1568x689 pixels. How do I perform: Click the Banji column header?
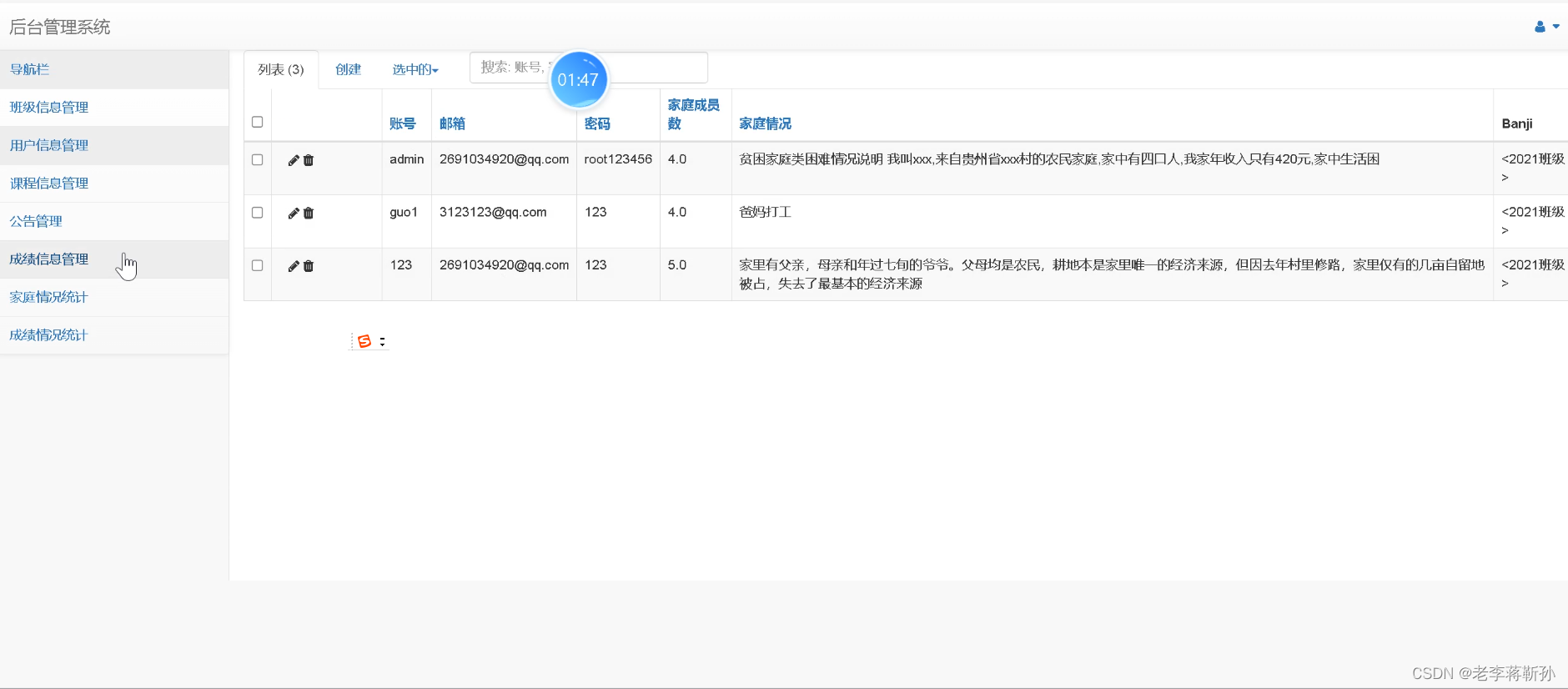tap(1517, 123)
